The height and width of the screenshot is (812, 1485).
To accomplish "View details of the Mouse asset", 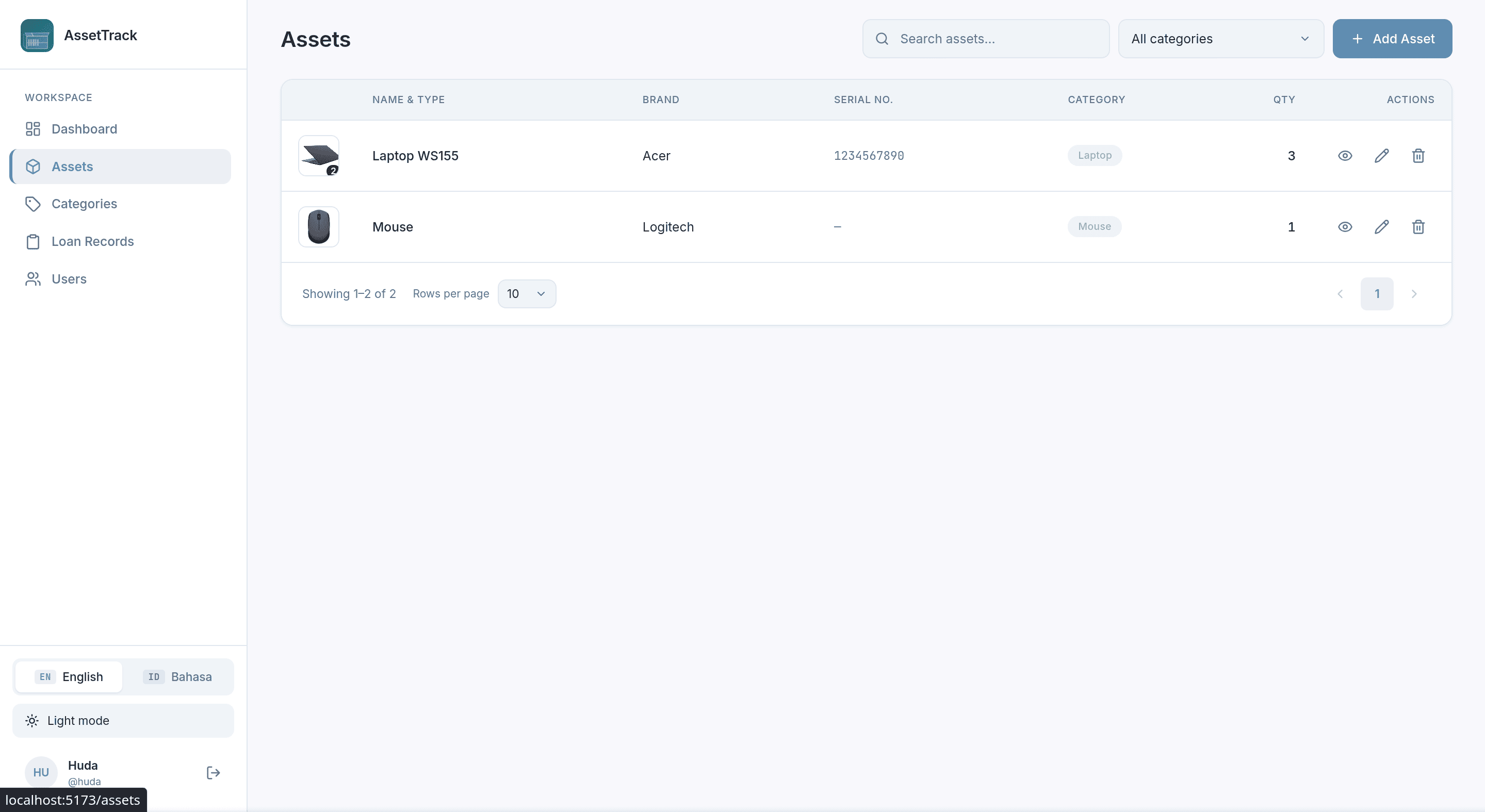I will tap(1345, 227).
